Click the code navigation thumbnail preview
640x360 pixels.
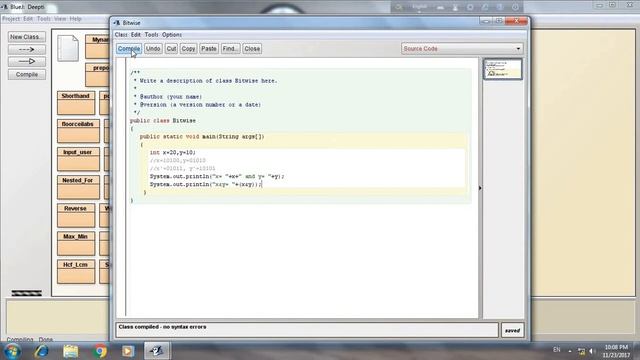coord(502,69)
